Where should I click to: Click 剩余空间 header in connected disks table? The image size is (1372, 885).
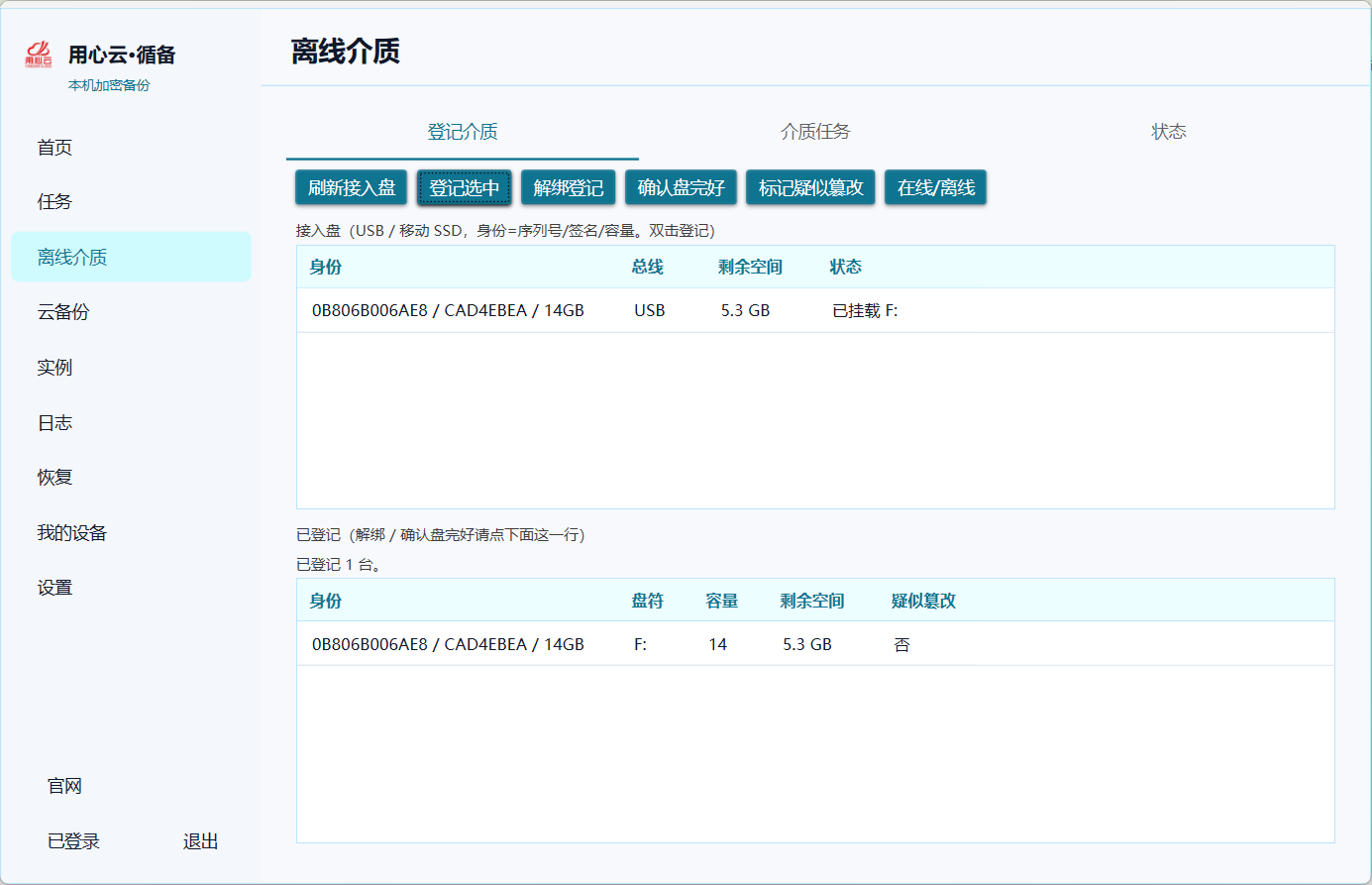750,267
